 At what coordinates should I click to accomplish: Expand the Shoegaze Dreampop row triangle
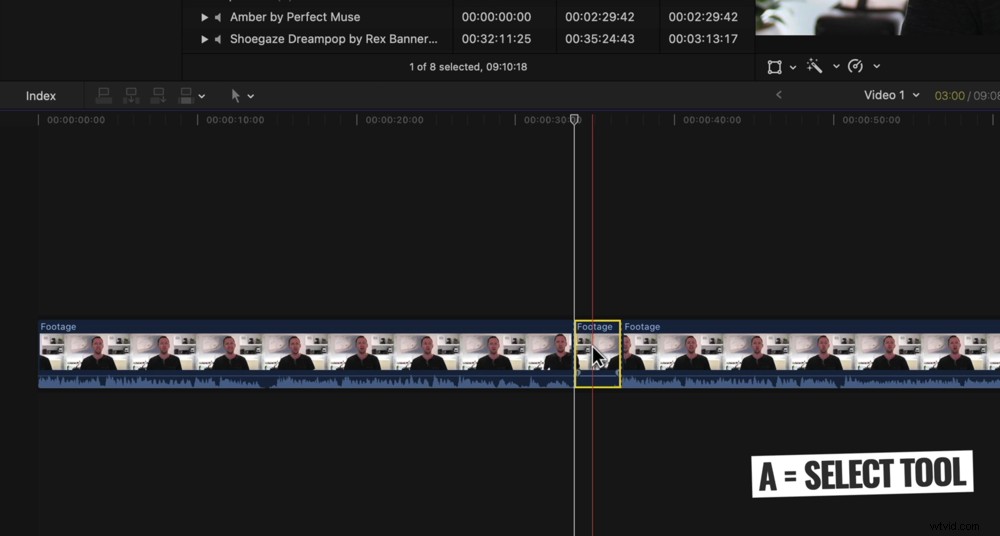click(x=205, y=39)
